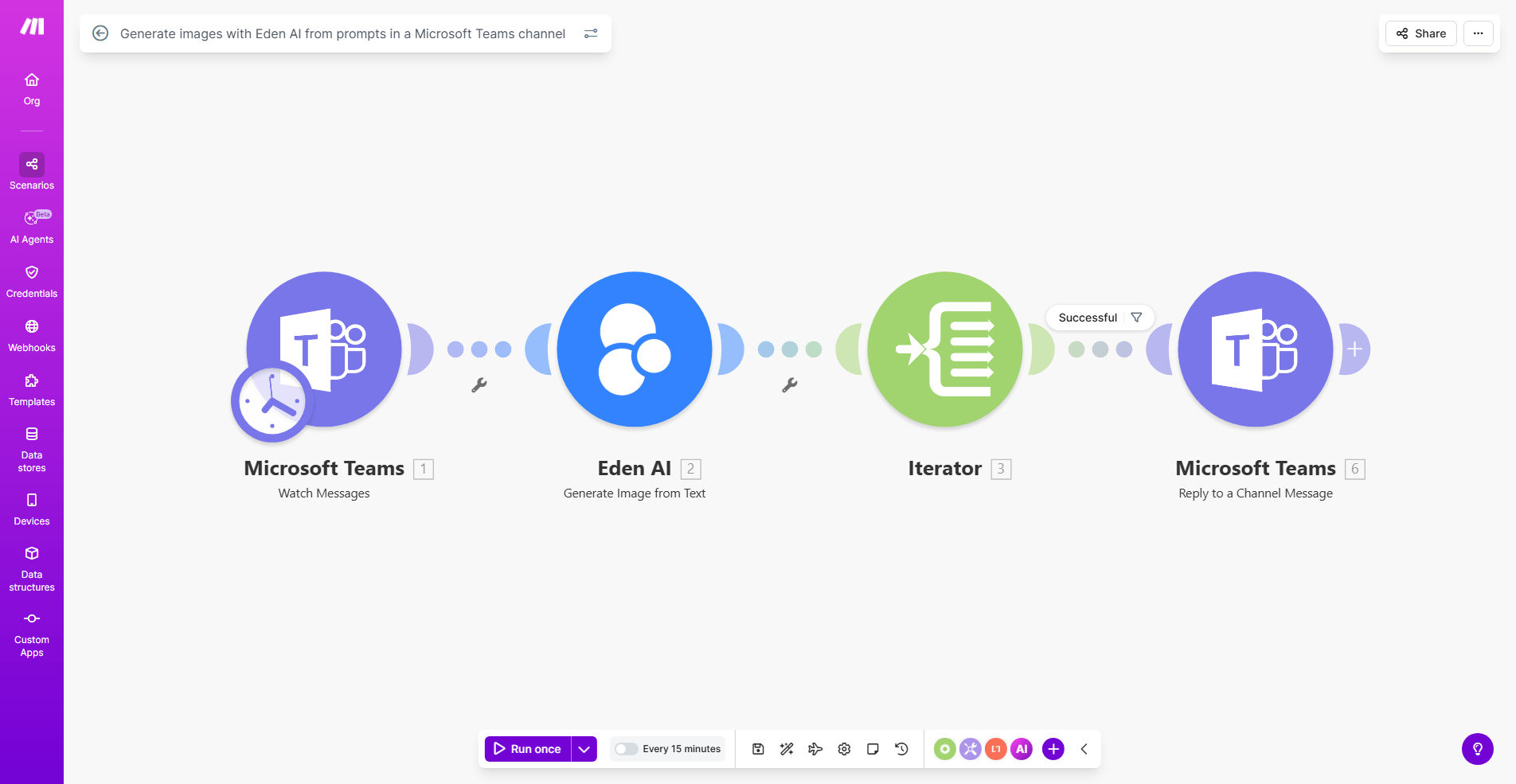
Task: Click the wrench between Eden AI and Iterator
Action: (790, 385)
